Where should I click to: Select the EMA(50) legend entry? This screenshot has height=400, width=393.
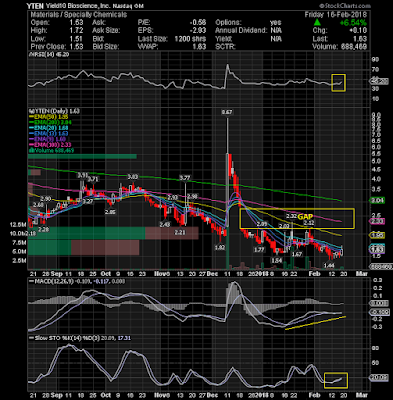49,117
